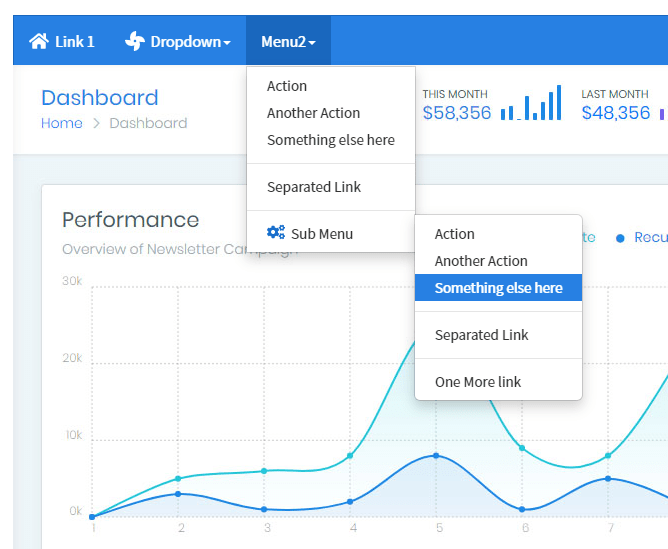Click the Link 1 navbar text
This screenshot has width=668, height=549.
pyautogui.click(x=75, y=41)
